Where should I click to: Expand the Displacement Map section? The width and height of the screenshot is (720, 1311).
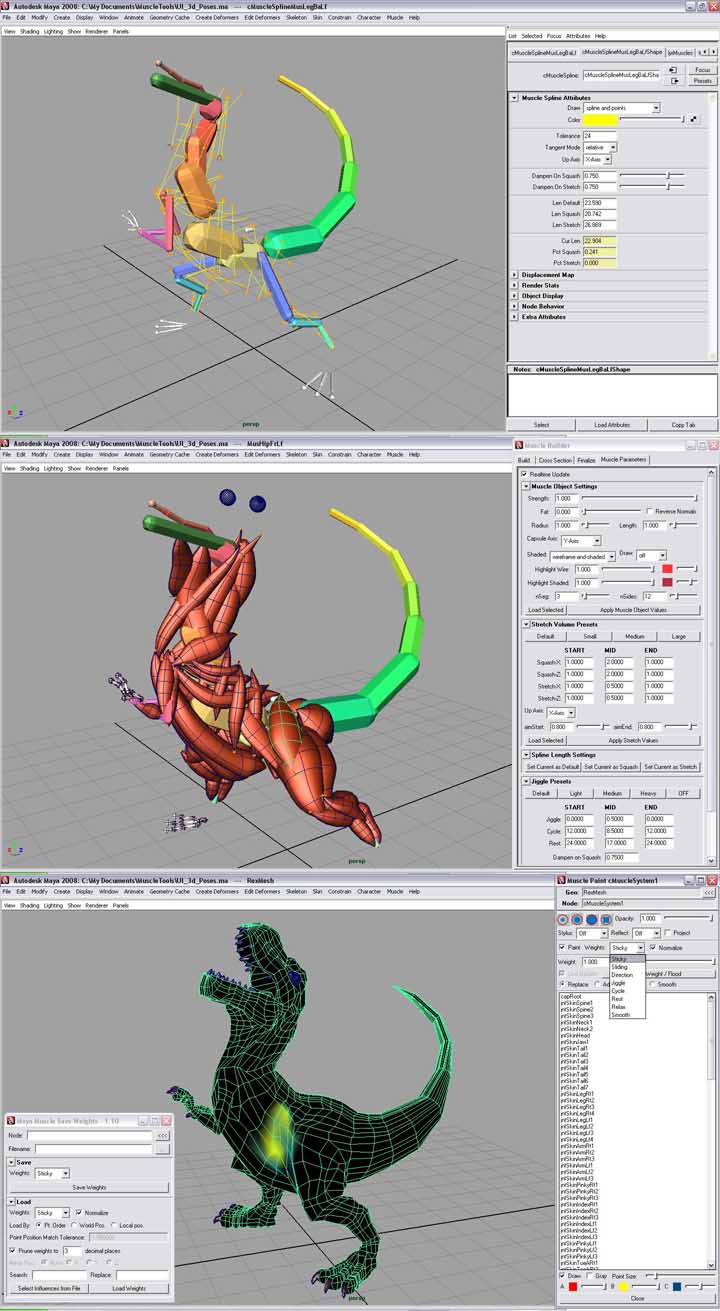coord(514,274)
